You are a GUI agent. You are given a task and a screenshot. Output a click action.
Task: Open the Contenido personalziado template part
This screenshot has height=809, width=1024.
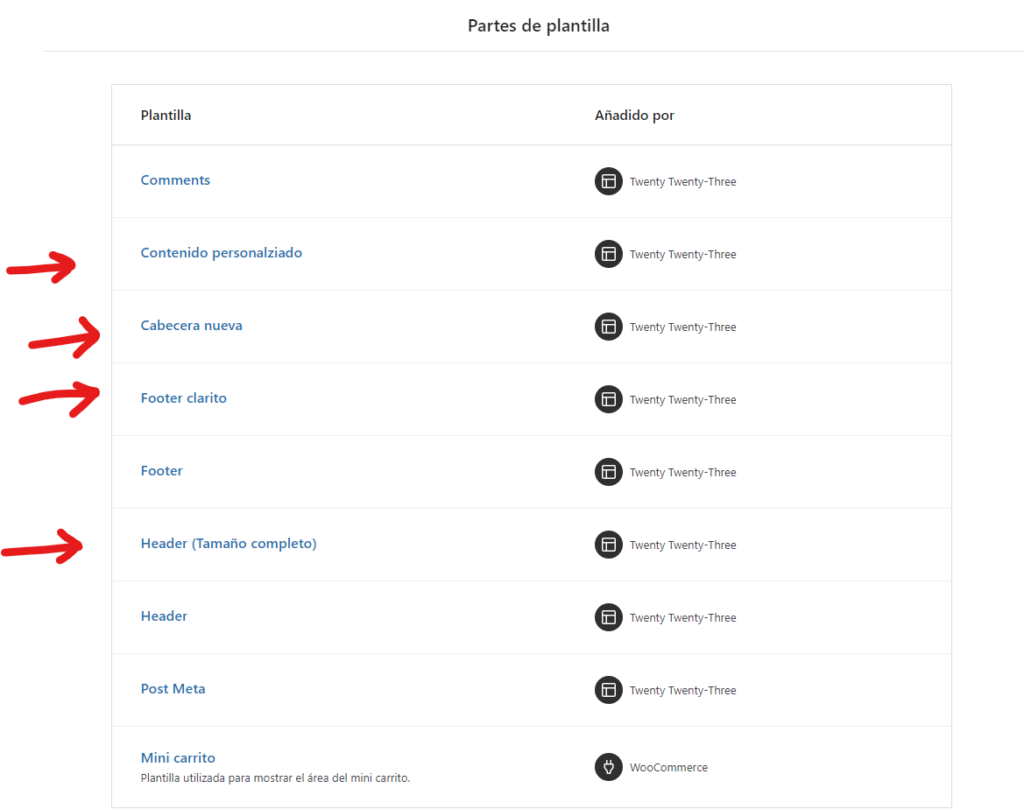[221, 253]
